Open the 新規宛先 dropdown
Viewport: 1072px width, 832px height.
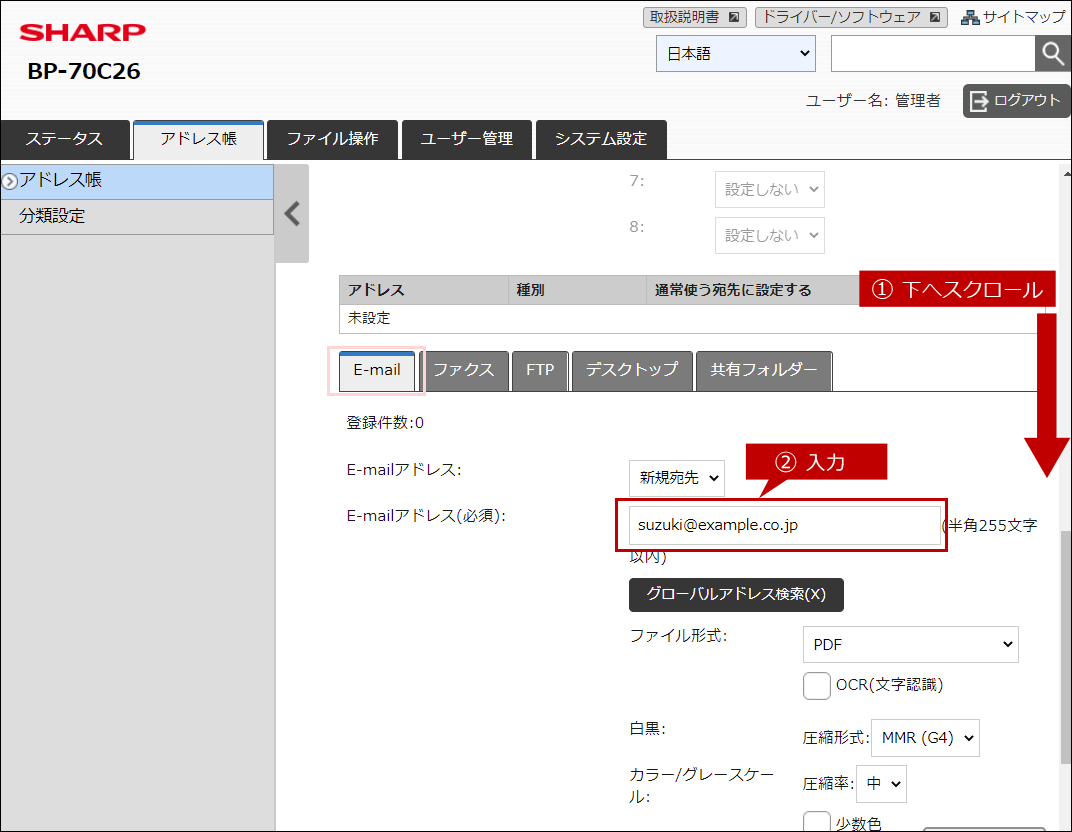676,478
